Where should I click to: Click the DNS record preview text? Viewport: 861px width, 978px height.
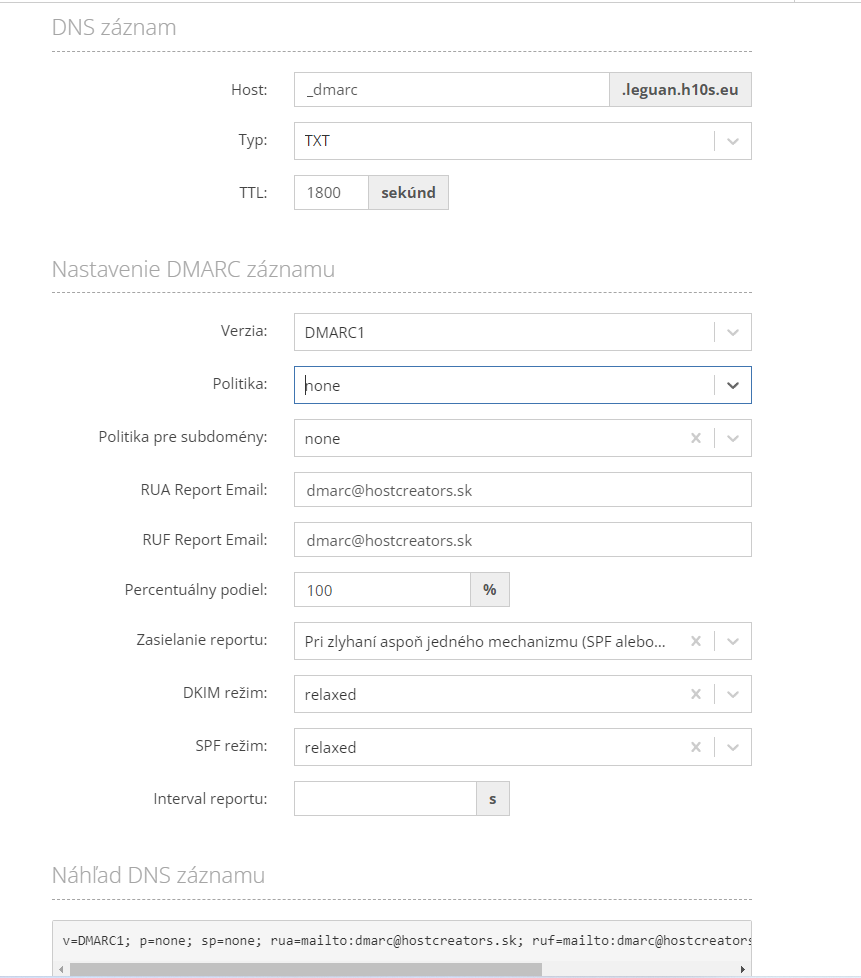tap(406, 941)
